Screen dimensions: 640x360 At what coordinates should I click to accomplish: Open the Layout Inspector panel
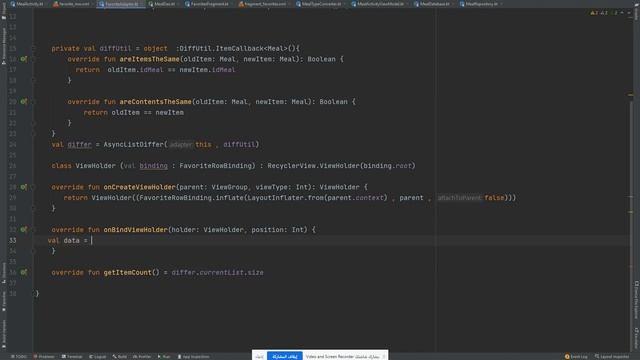(612, 357)
